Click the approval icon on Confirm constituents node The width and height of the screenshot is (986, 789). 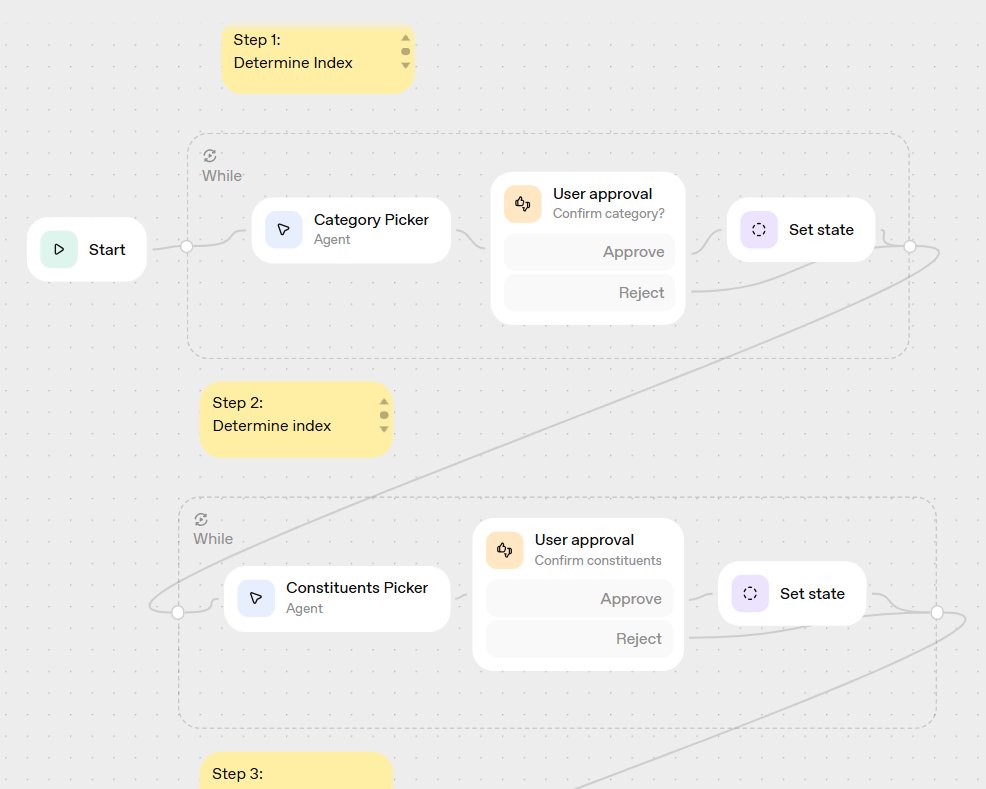point(504,549)
